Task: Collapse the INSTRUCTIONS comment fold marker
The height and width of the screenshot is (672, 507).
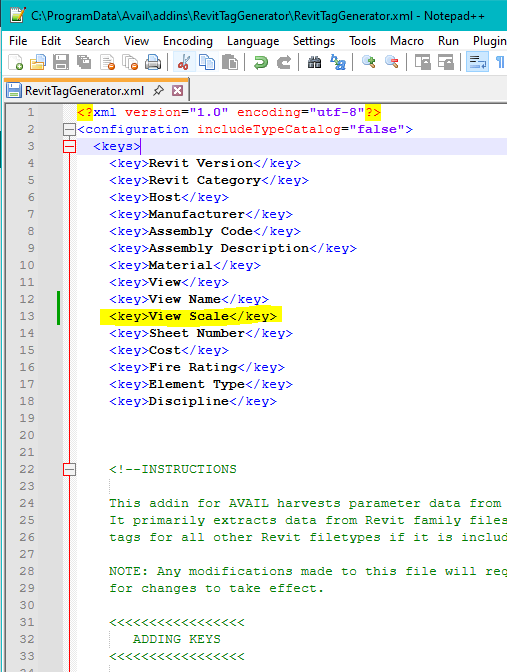Action: pos(69,469)
